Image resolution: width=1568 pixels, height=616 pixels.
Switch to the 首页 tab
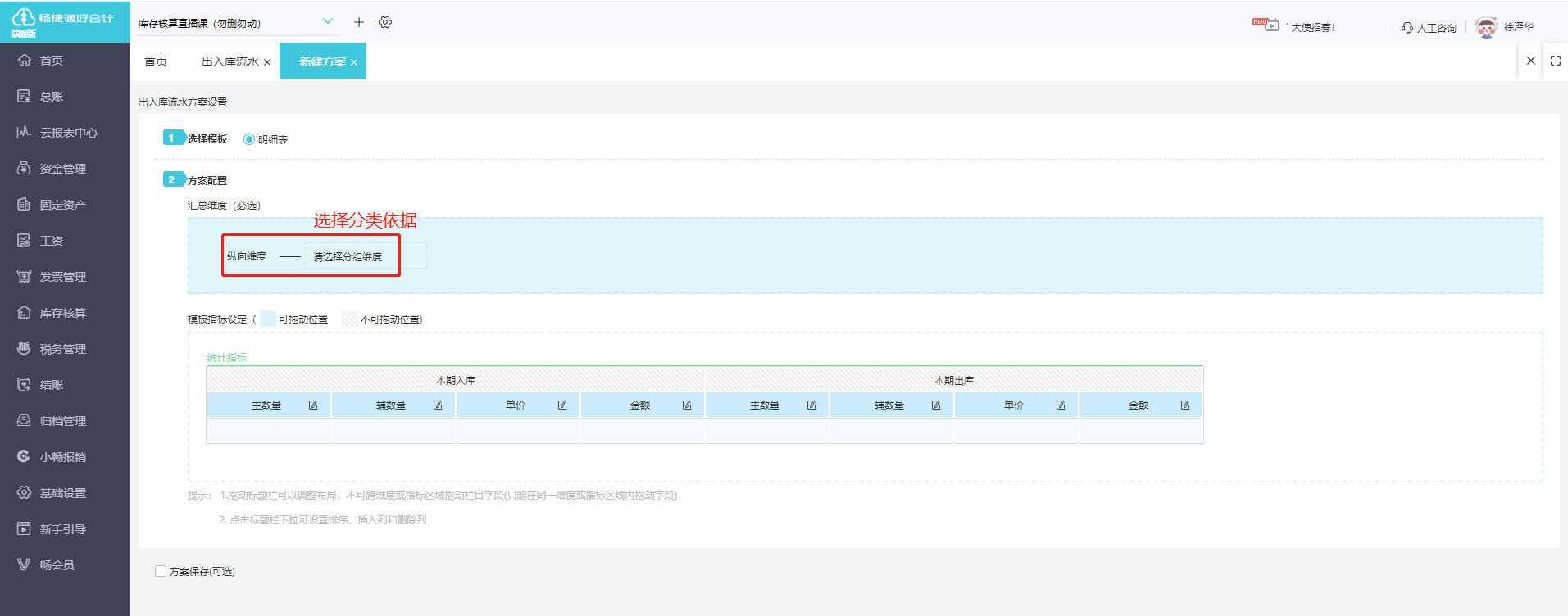156,61
